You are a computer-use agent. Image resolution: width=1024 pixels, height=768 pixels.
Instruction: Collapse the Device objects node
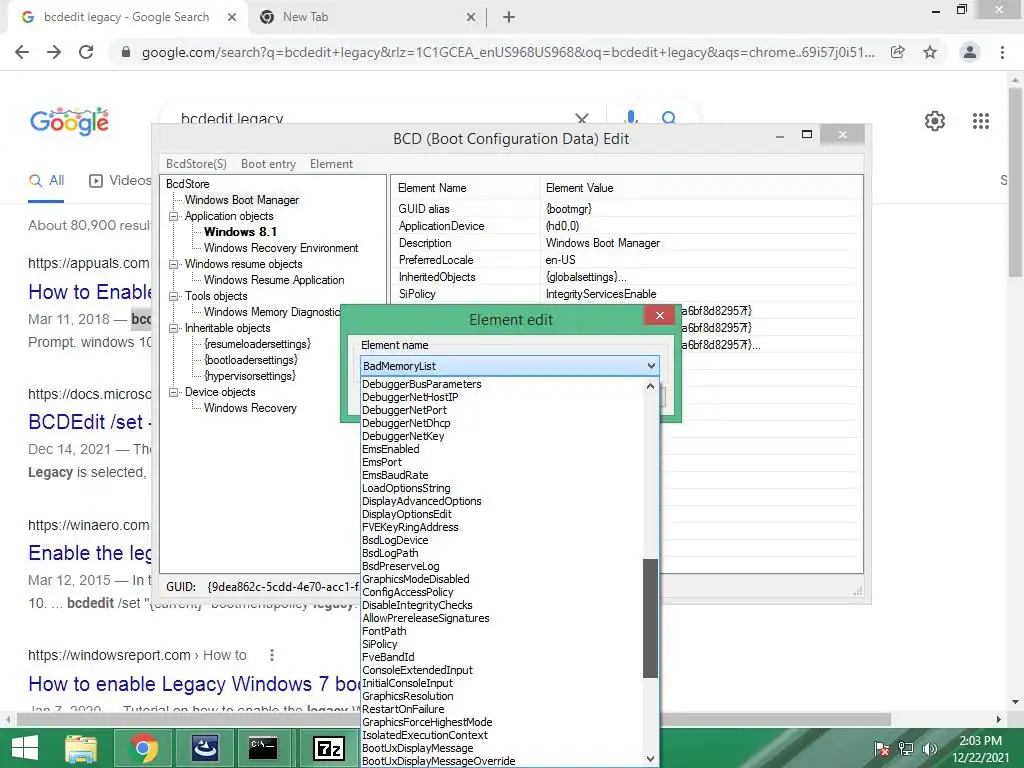click(x=174, y=392)
